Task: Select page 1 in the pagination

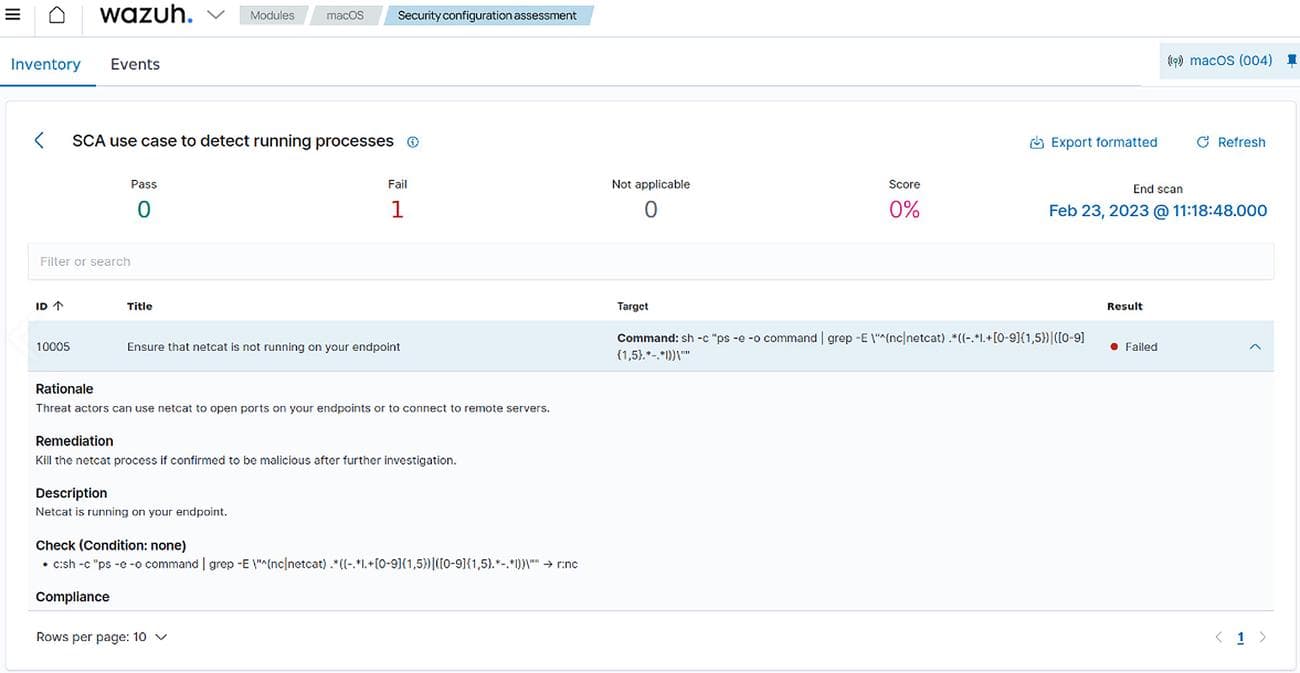Action: click(1240, 637)
